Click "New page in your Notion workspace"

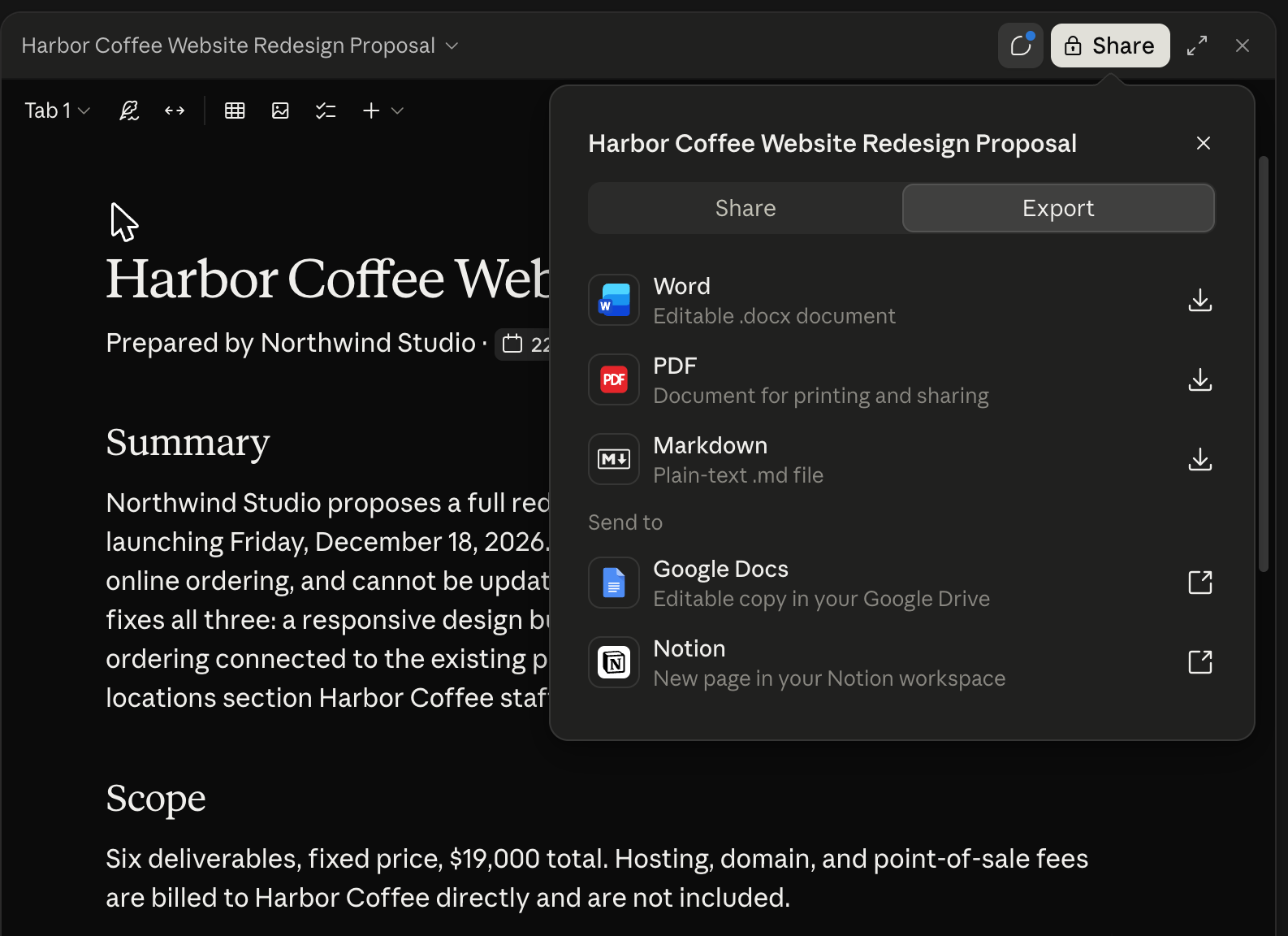pos(829,679)
